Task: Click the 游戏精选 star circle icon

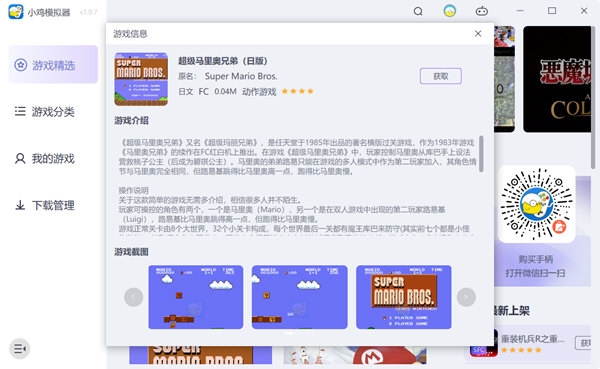Action: [x=21, y=65]
